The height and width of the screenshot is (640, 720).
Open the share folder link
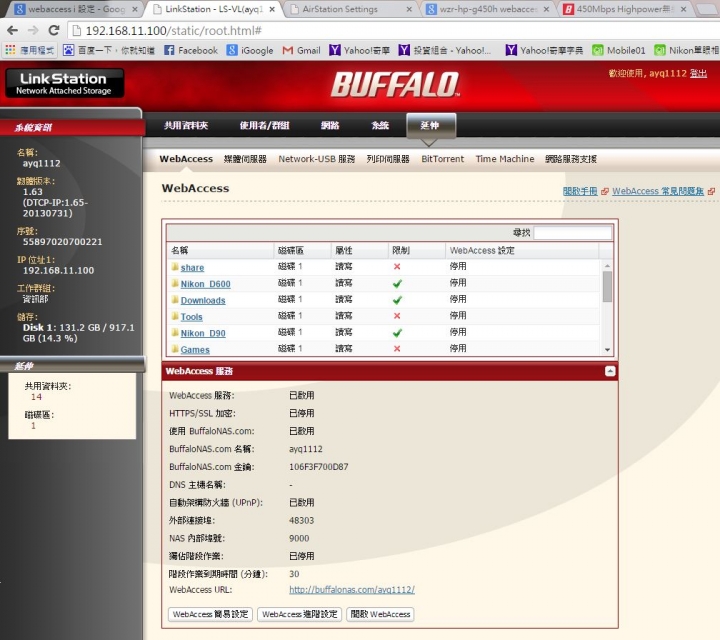coord(192,268)
